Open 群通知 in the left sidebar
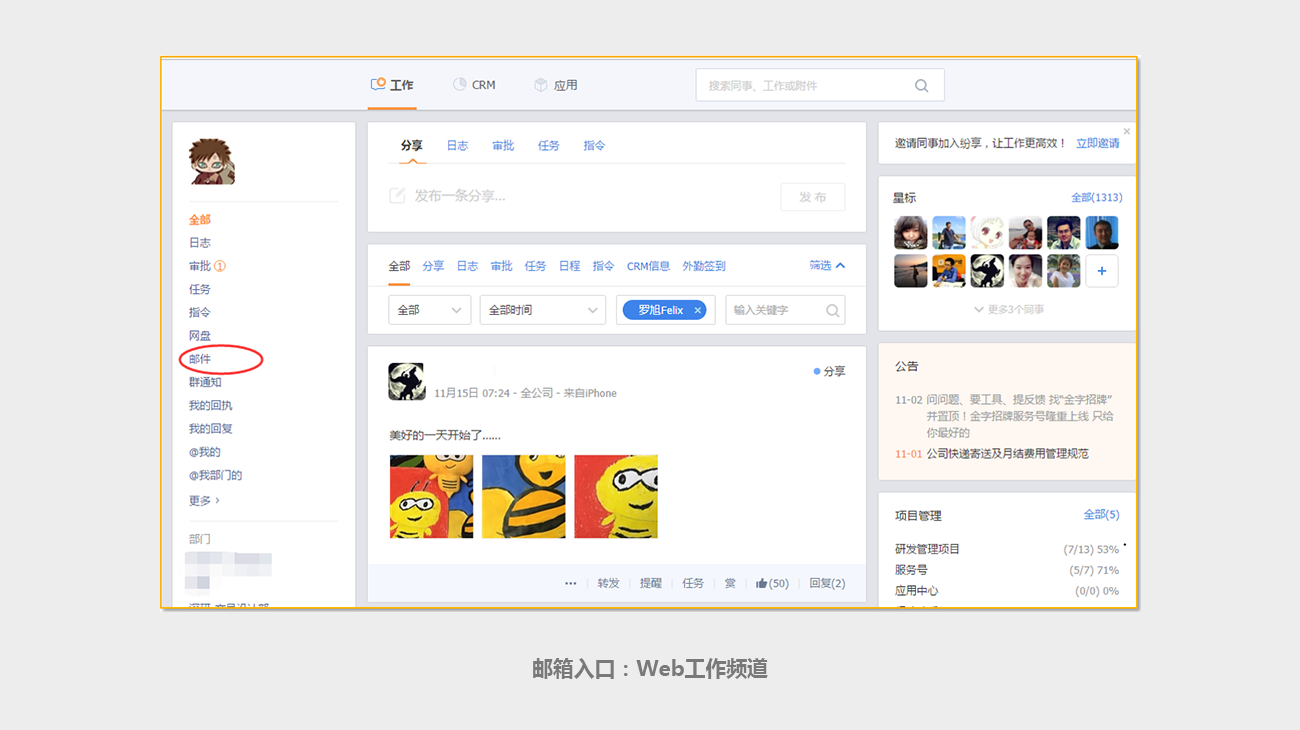Screen dimensions: 1300x730 (x=205, y=382)
